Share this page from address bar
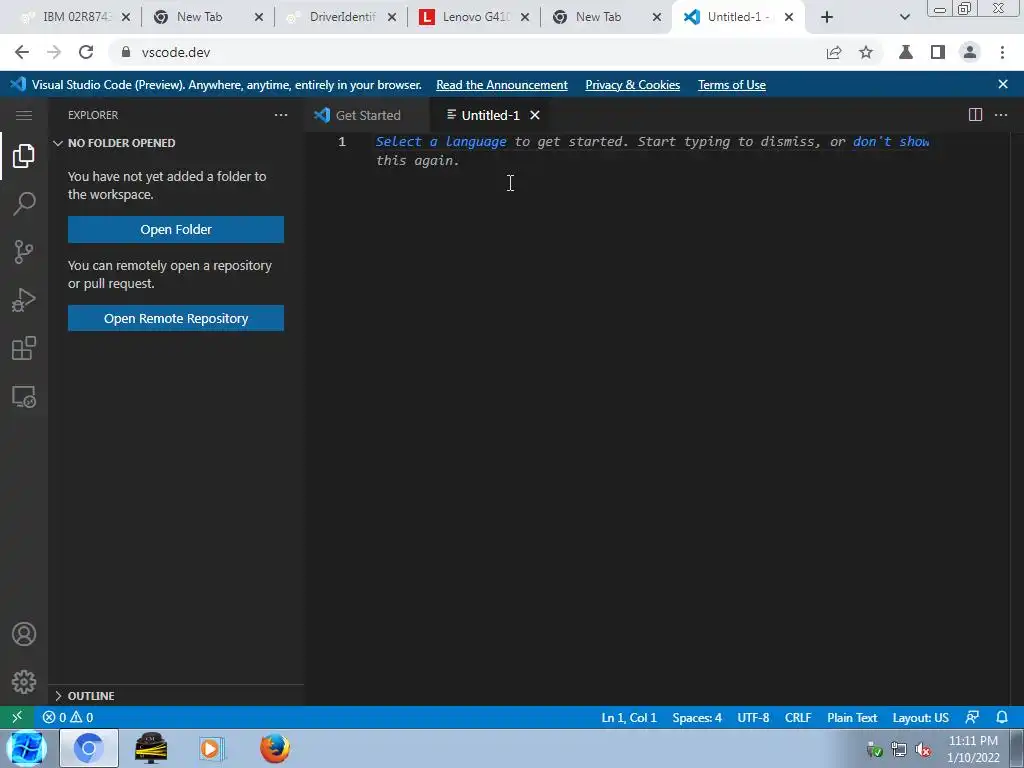 click(x=834, y=52)
